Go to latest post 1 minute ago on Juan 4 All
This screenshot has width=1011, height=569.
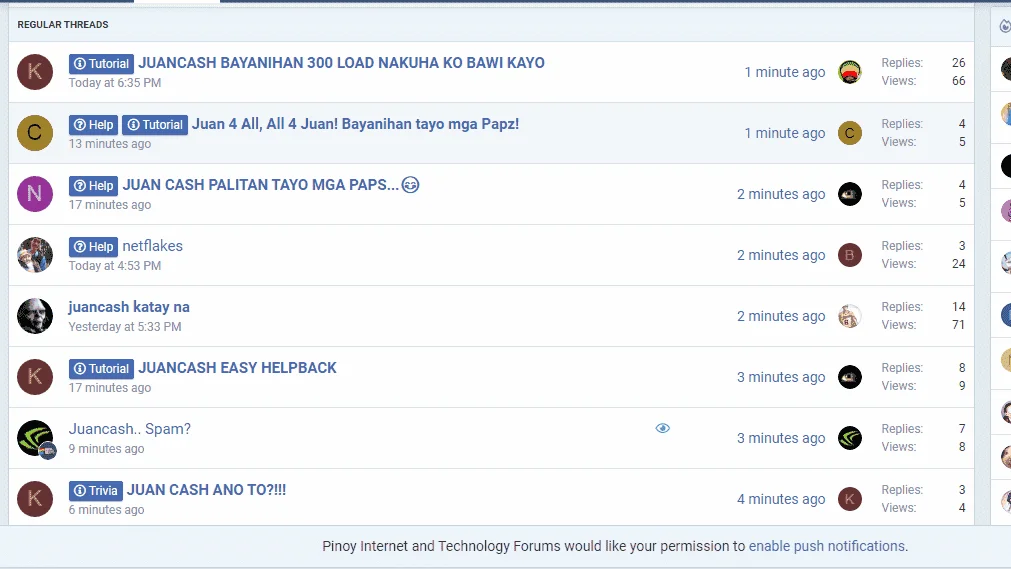(785, 133)
